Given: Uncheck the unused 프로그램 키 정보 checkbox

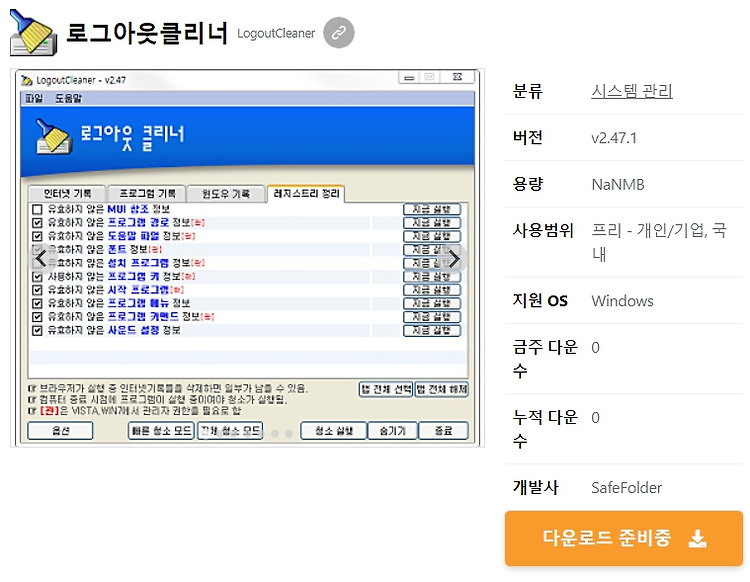Looking at the screenshot, I should (x=37, y=276).
